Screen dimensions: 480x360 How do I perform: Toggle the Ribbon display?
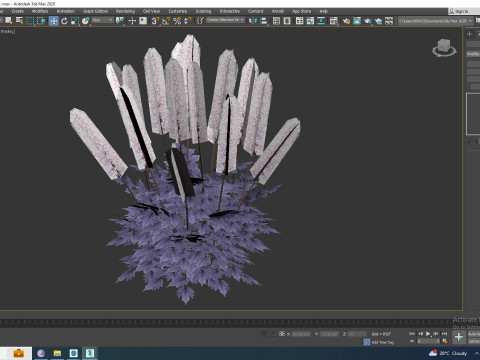tap(299, 21)
